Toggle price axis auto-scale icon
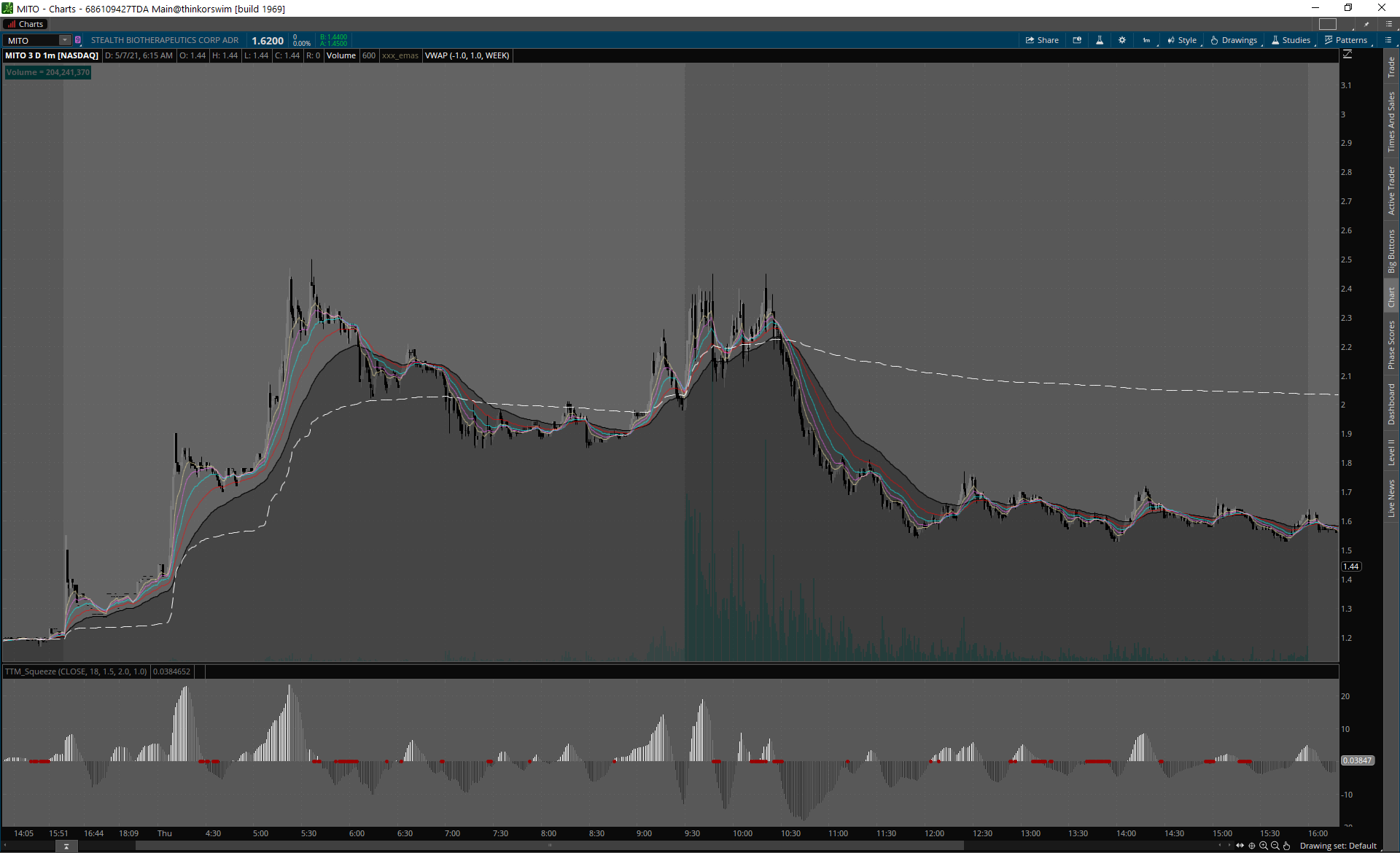 1347,55
